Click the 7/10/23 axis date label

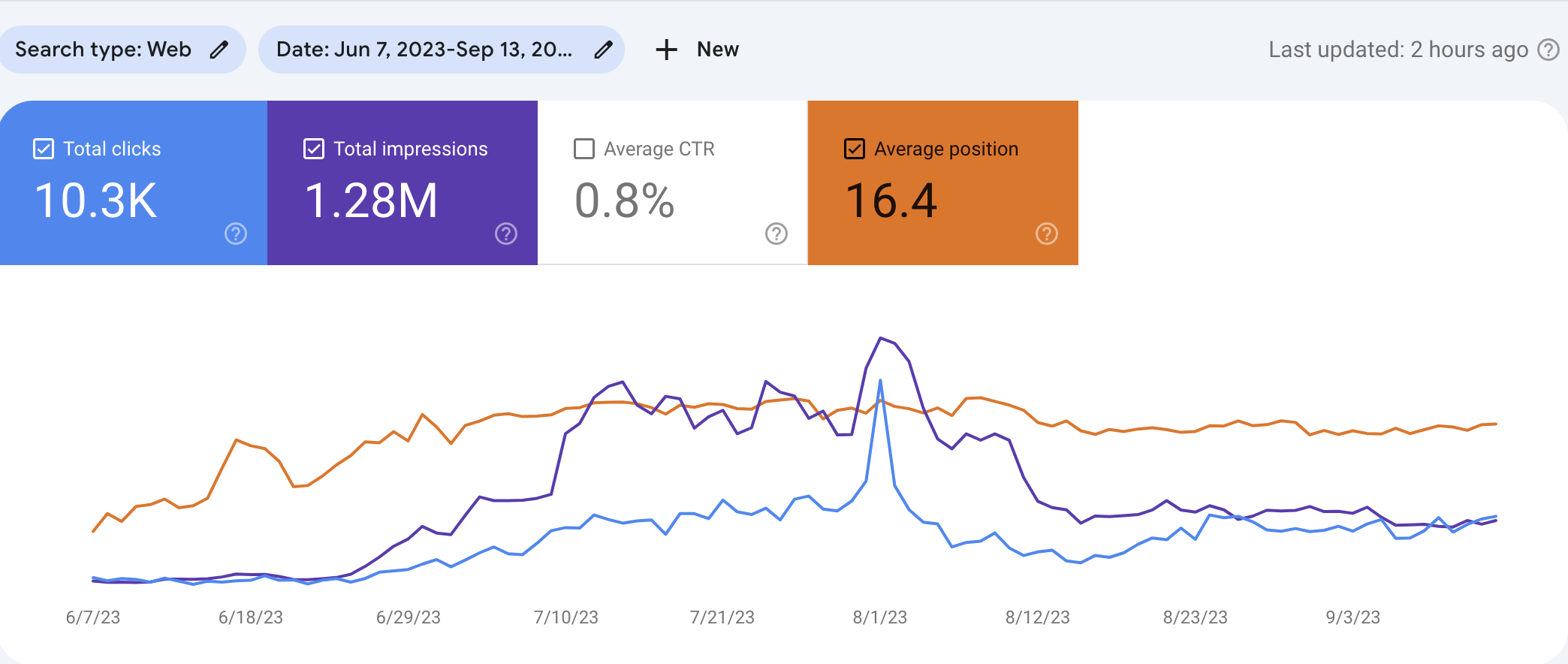tap(566, 617)
